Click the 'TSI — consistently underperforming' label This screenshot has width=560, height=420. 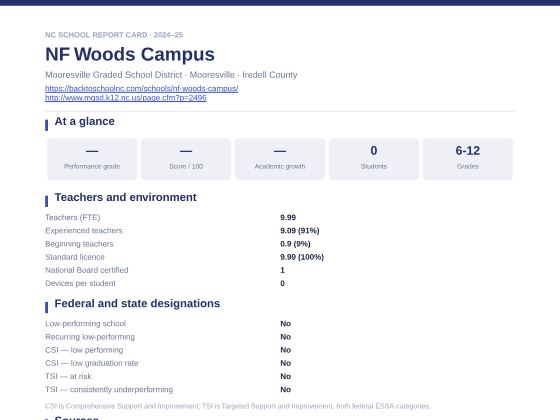pyautogui.click(x=109, y=390)
